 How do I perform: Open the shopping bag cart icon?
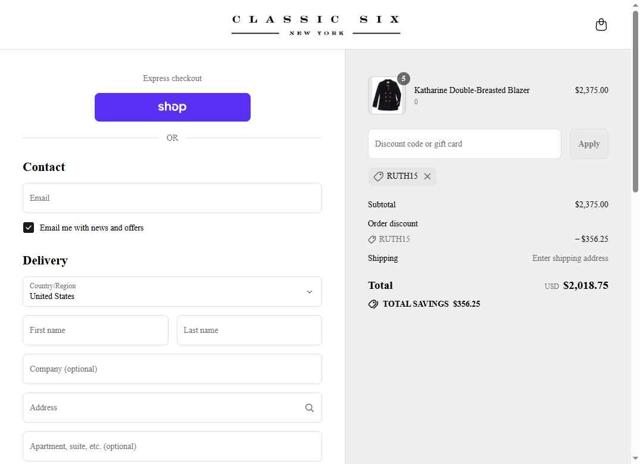601,25
